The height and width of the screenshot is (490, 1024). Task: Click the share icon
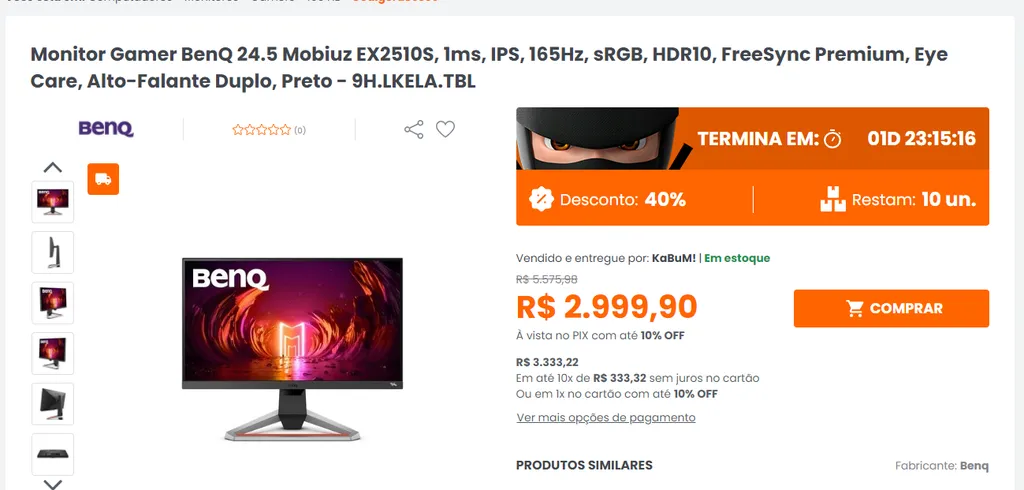click(413, 129)
